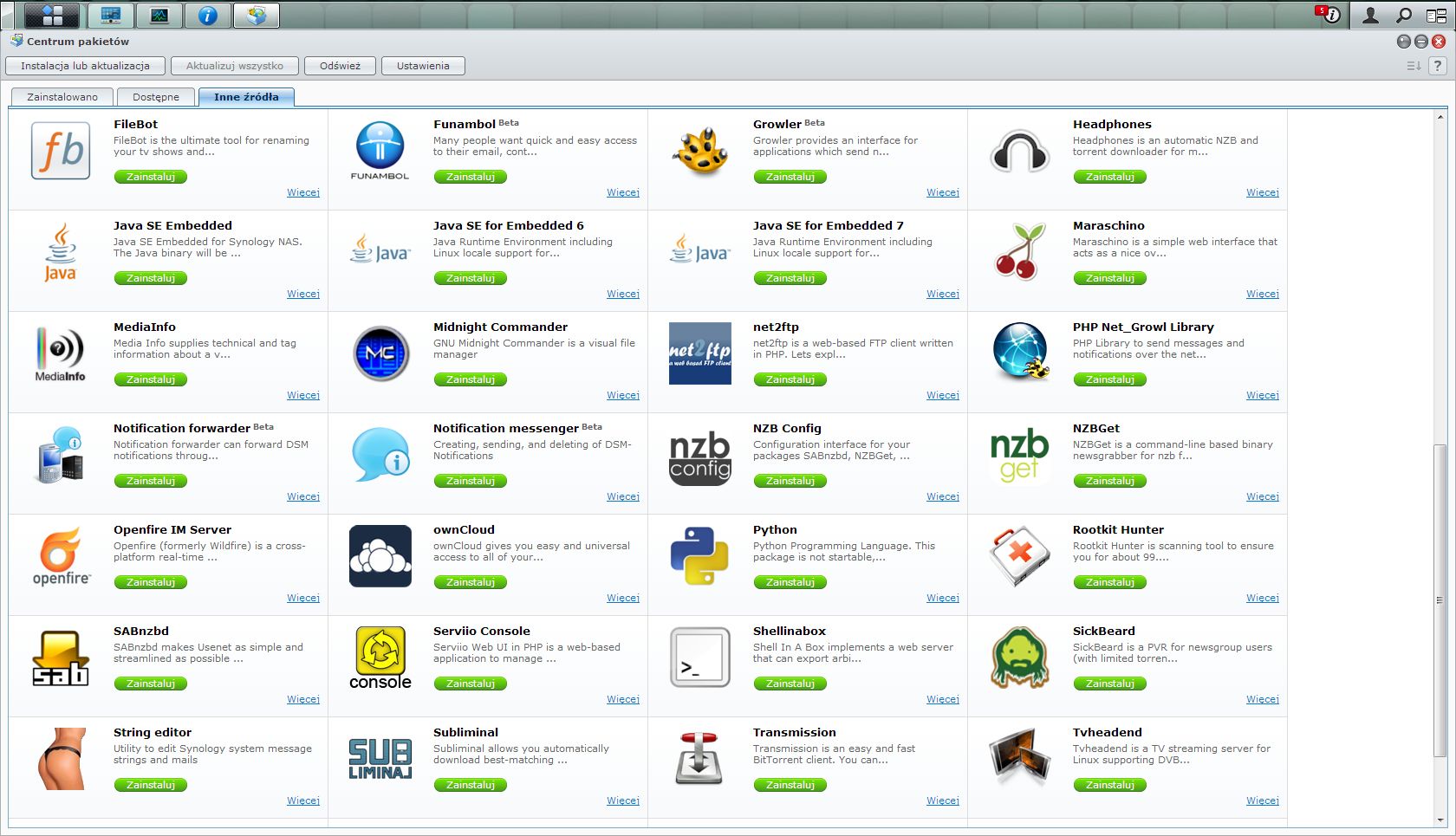Select the Headphones package icon

pyautogui.click(x=1020, y=151)
